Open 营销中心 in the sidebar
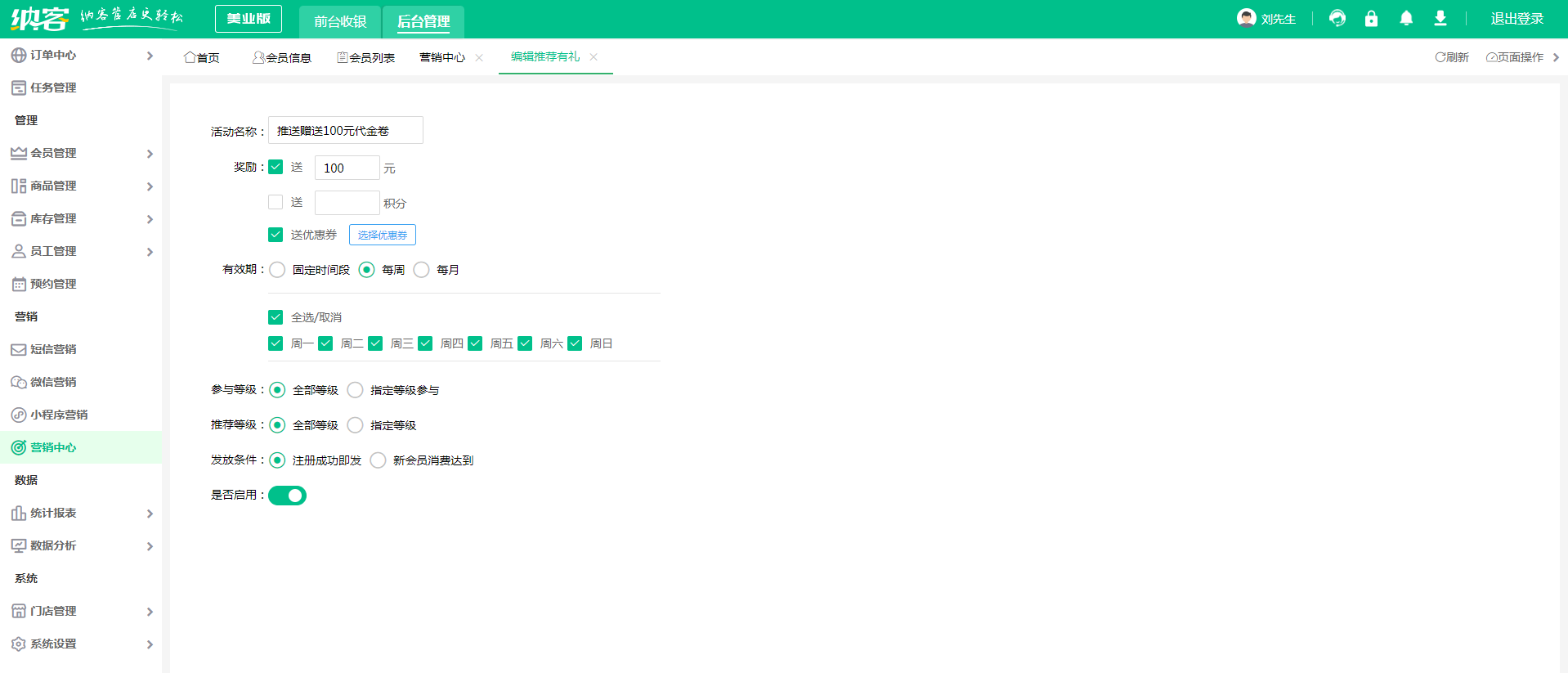Image resolution: width=1568 pixels, height=673 pixels. pos(53,447)
